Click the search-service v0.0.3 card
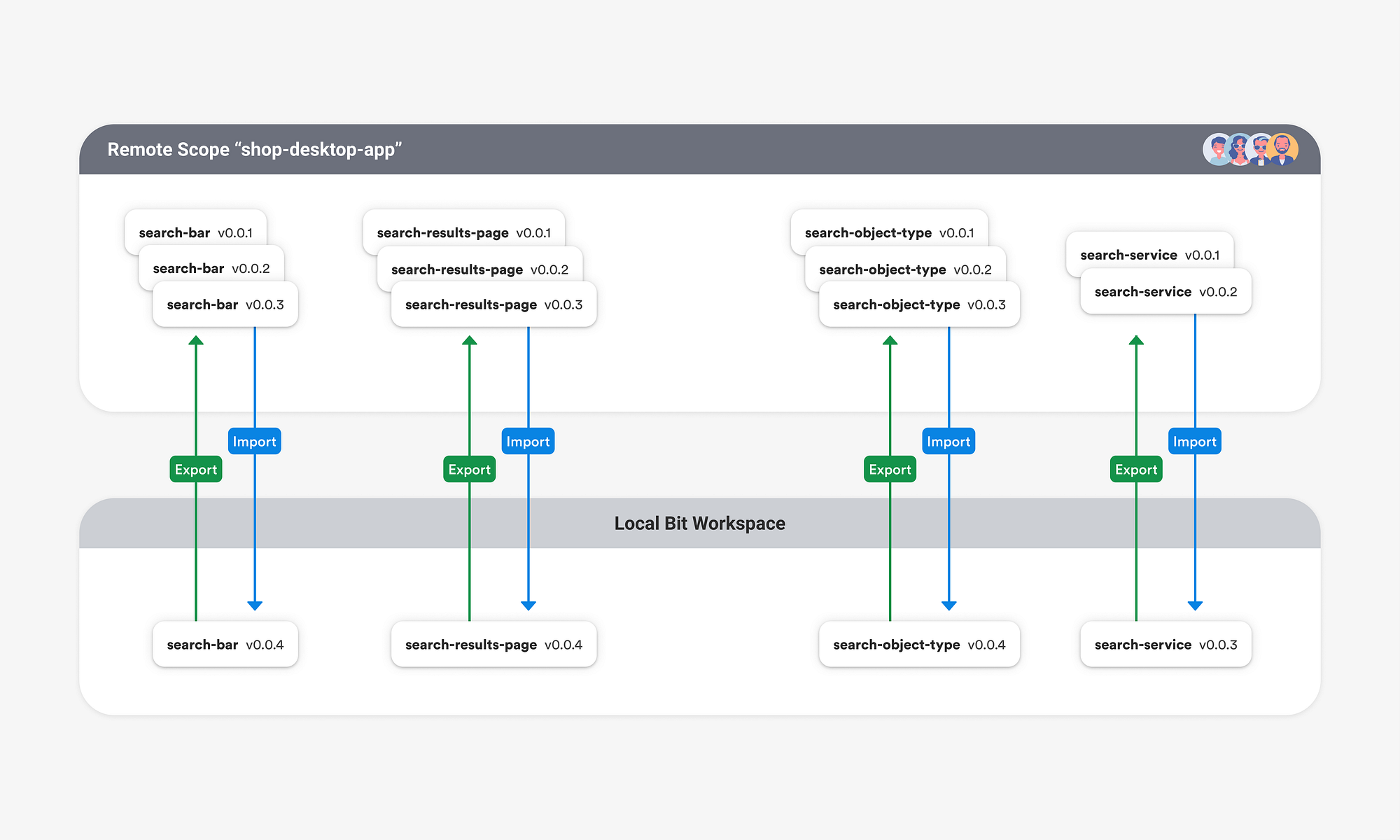1400x840 pixels. pyautogui.click(x=1165, y=644)
